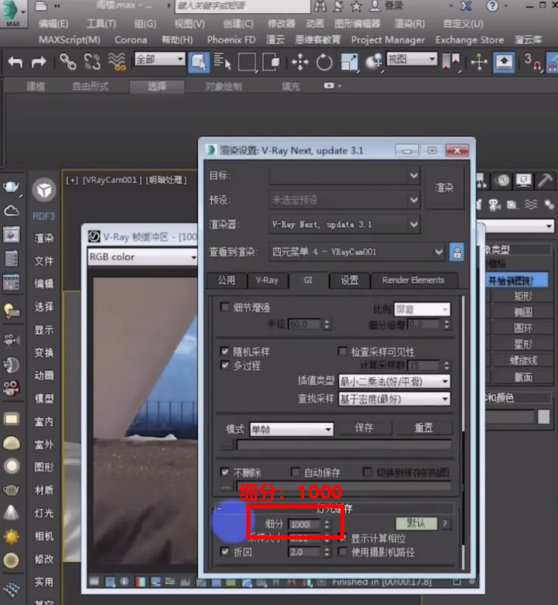The width and height of the screenshot is (558, 605).
Task: Enable the 切换到保存的贴图 checkbox
Action: pos(368,471)
